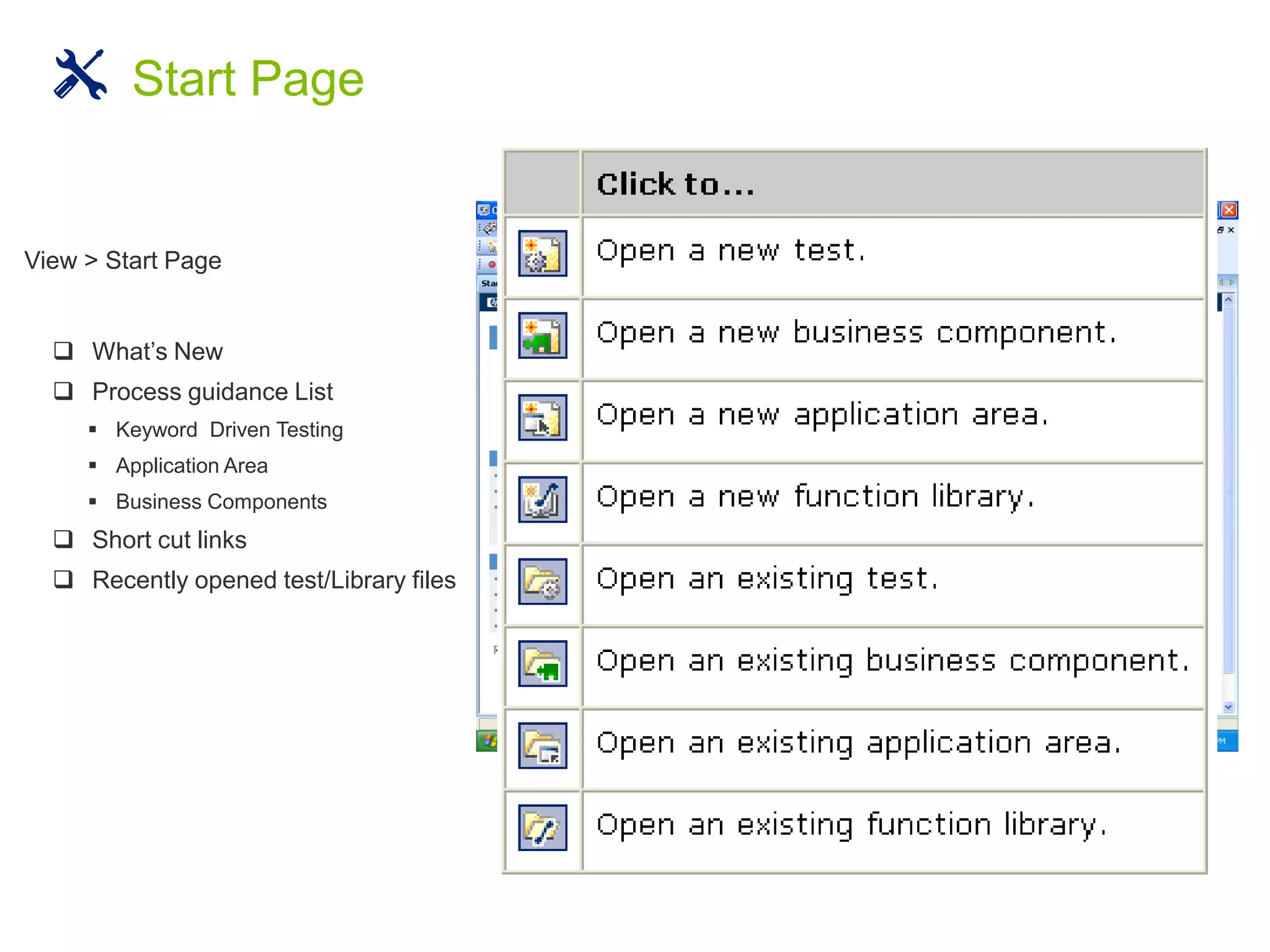Click the open existing test folder icon
1270x952 pixels.
click(543, 581)
